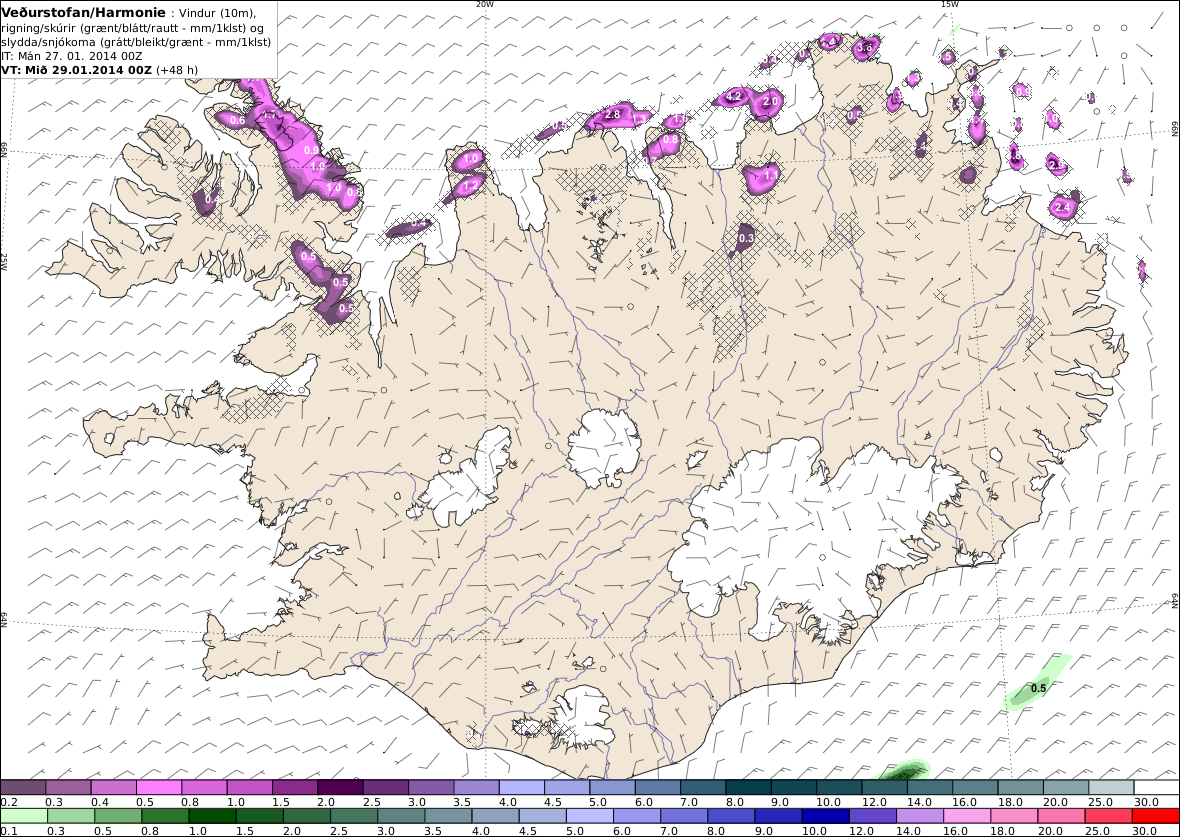This screenshot has width=1180, height=837.
Task: Select the snow legend swatch for 1.0–1.5
Action: click(x=250, y=788)
